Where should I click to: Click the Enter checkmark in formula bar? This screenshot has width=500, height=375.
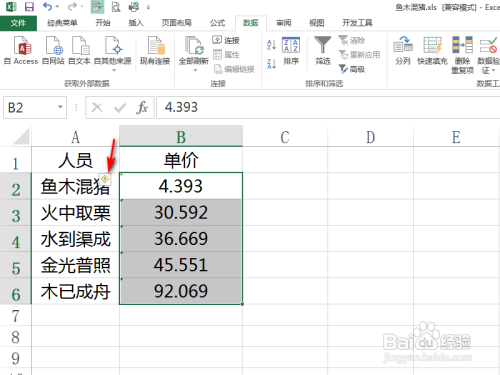coord(120,107)
